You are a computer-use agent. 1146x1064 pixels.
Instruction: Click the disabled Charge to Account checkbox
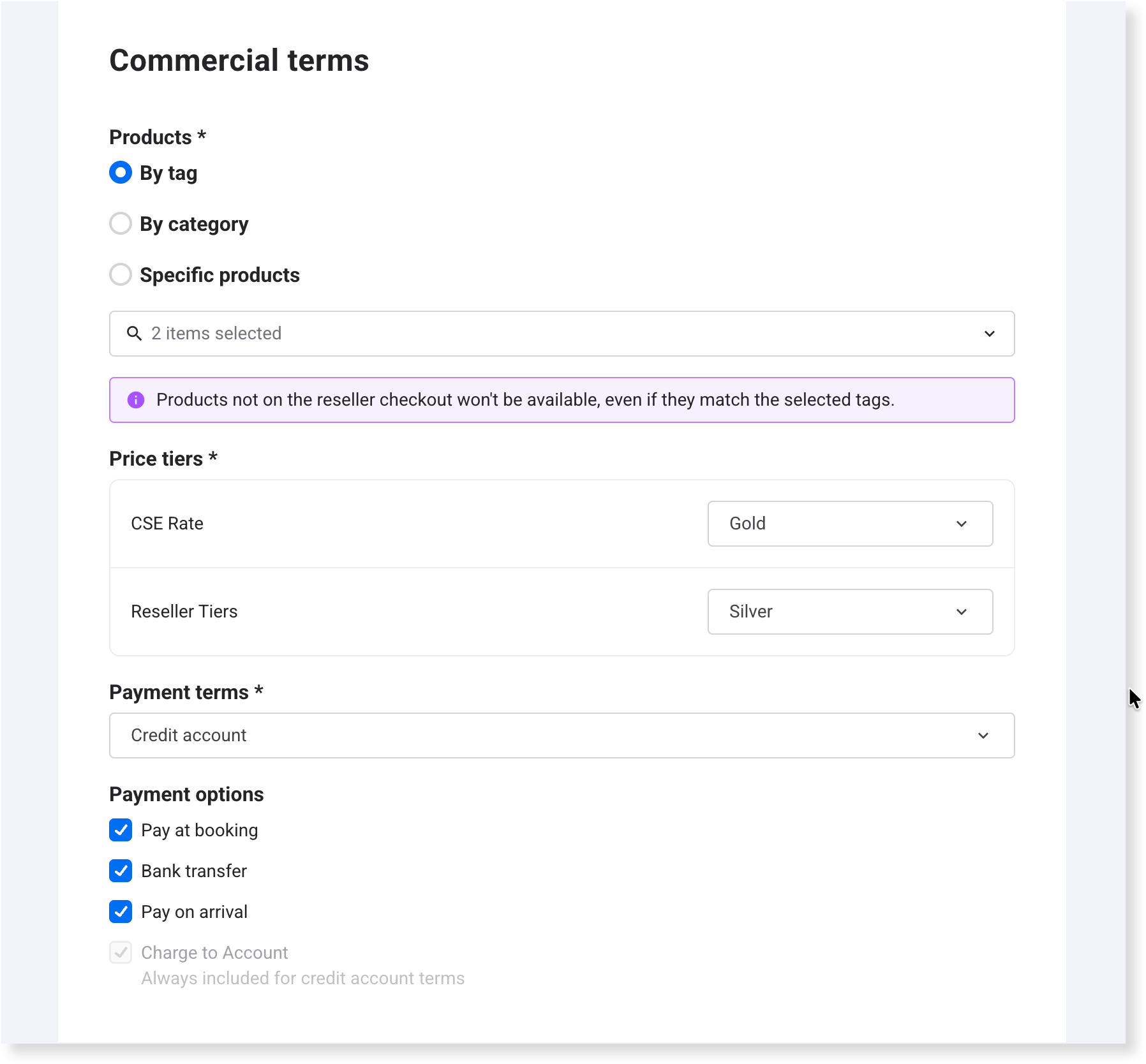click(x=121, y=952)
